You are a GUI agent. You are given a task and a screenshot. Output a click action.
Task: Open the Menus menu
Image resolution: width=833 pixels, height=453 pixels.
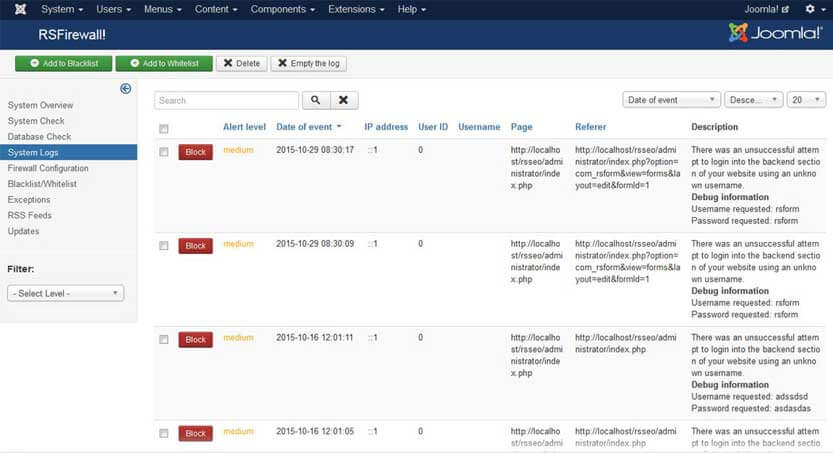(x=163, y=9)
